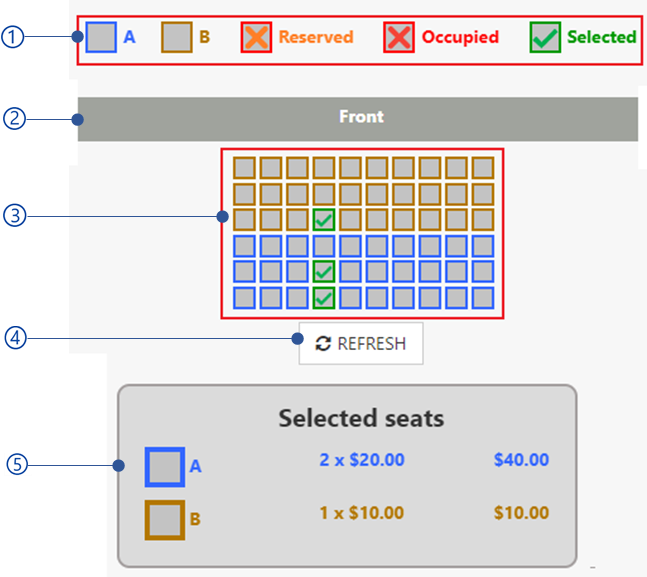Click the blue A category swatch in legend

coord(101,38)
